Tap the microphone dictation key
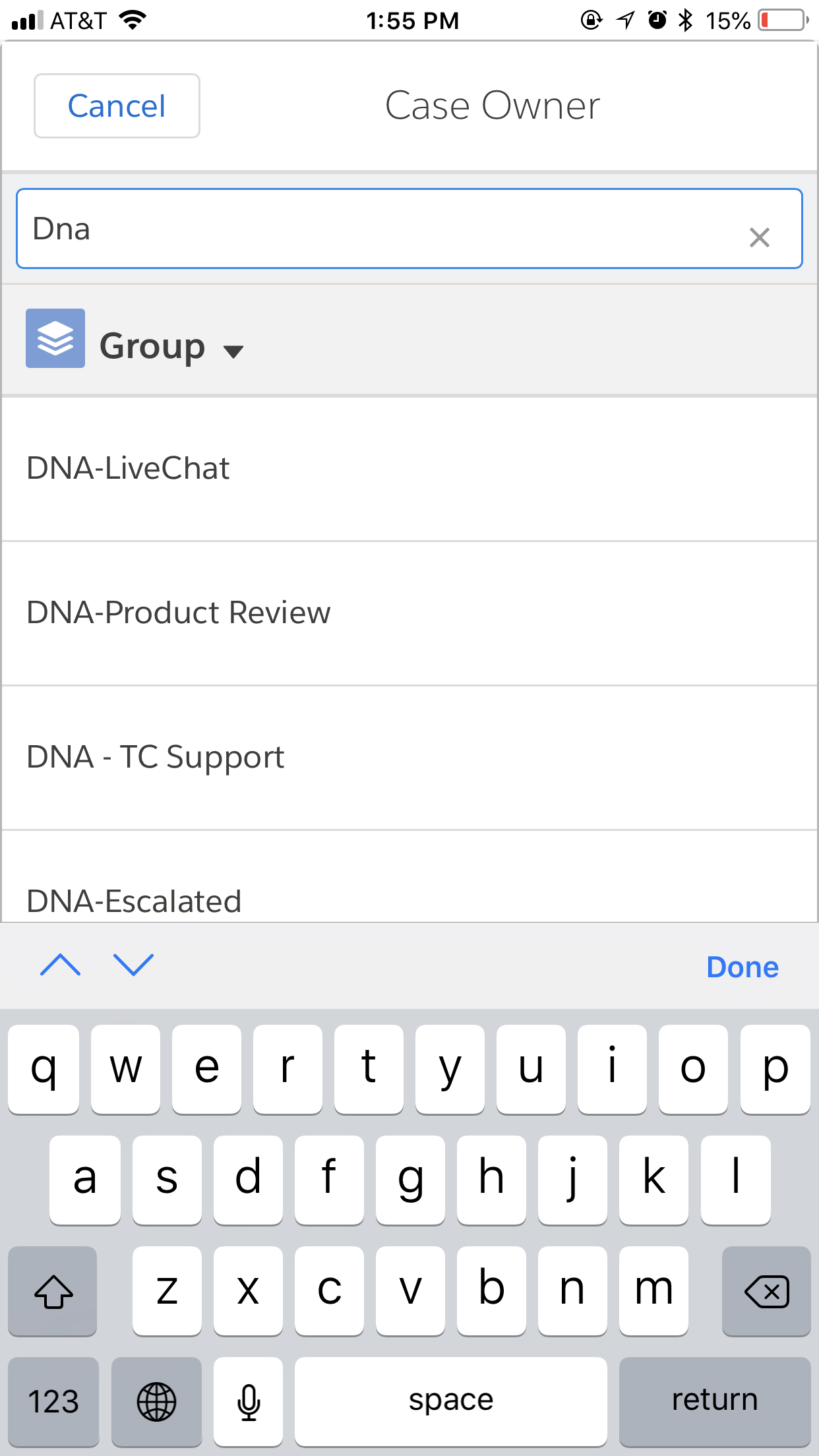 249,1401
